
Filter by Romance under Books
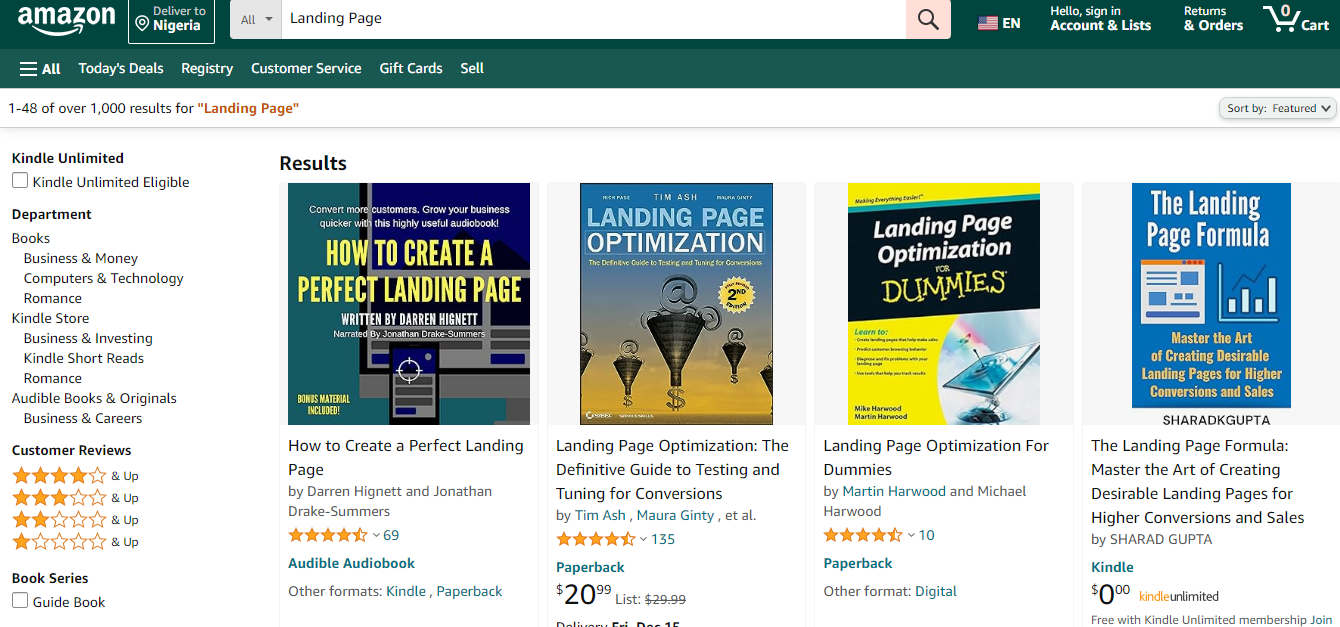click(x=53, y=298)
